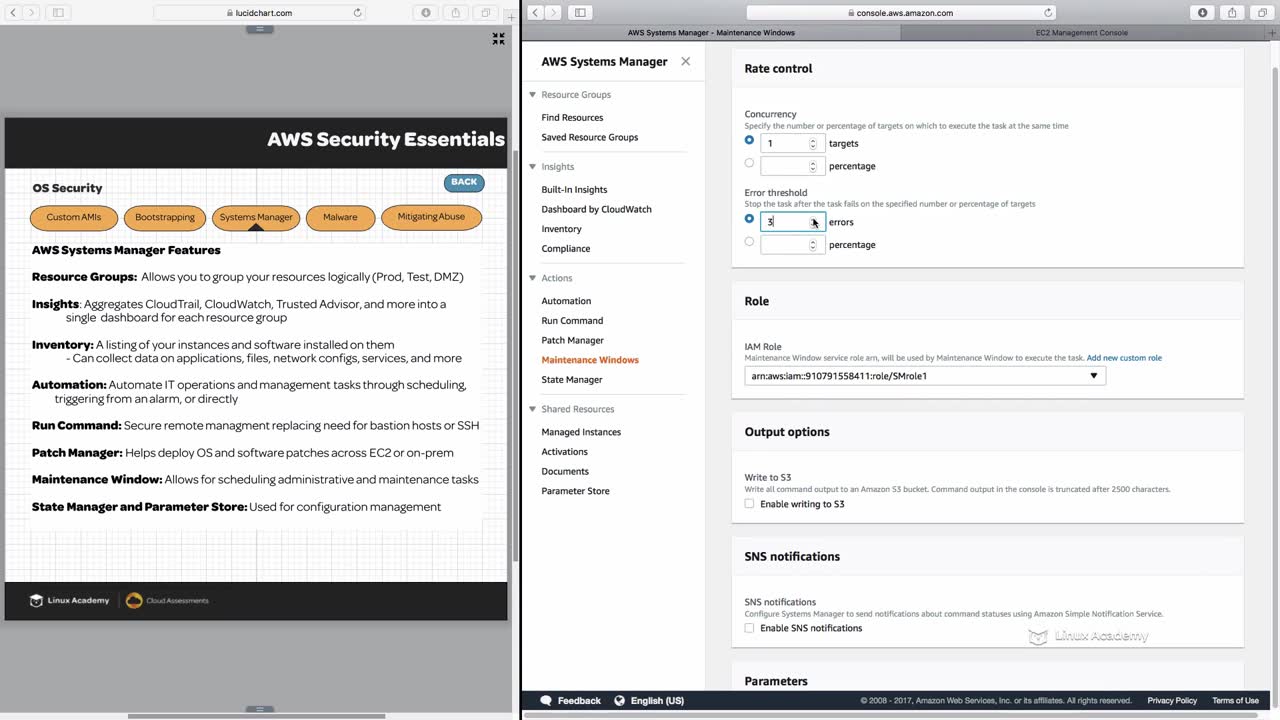Open Saved Resource Groups in the sidebar
The width and height of the screenshot is (1280, 720).
(589, 137)
